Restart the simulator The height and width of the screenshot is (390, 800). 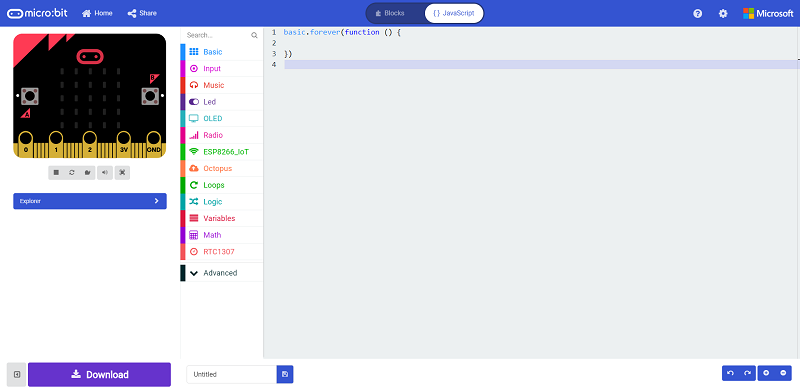[72, 173]
